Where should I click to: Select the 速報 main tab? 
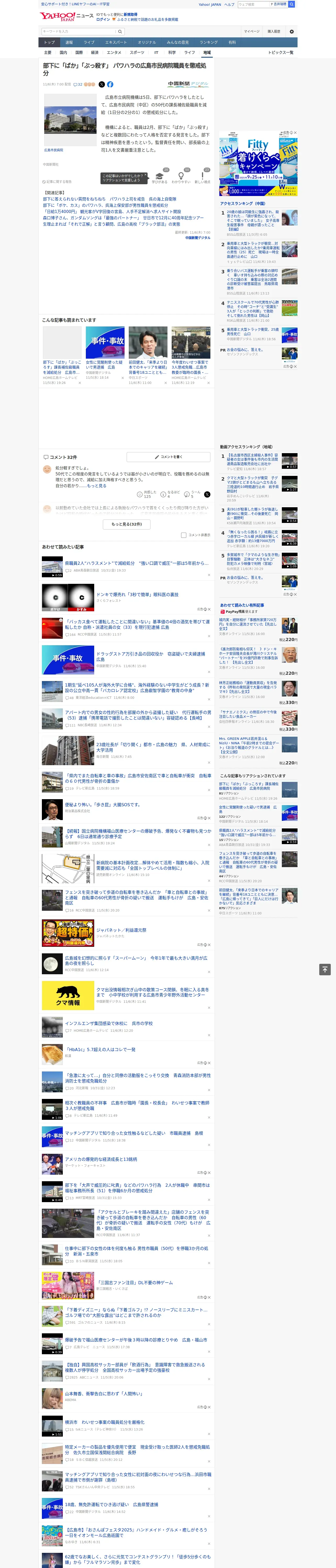point(69,42)
